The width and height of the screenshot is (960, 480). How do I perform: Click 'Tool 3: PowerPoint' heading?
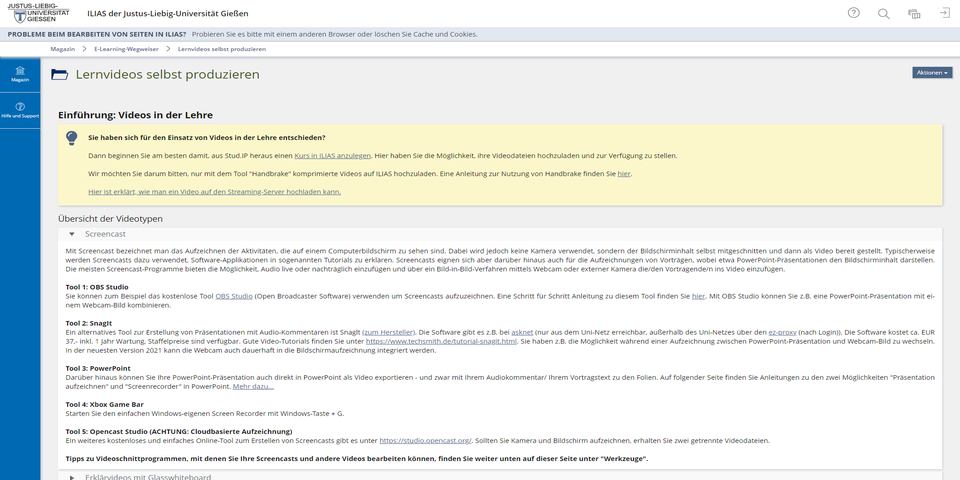pos(98,369)
